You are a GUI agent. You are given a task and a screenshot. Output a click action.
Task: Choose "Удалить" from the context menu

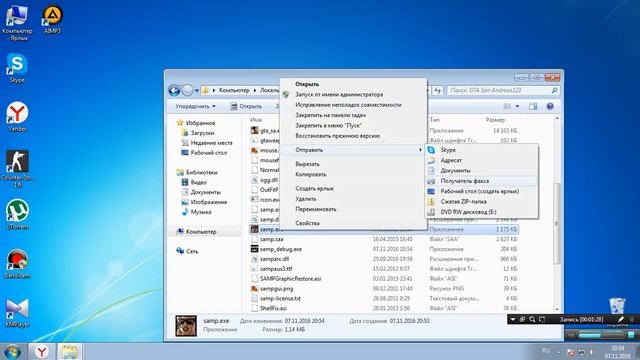[353, 199]
